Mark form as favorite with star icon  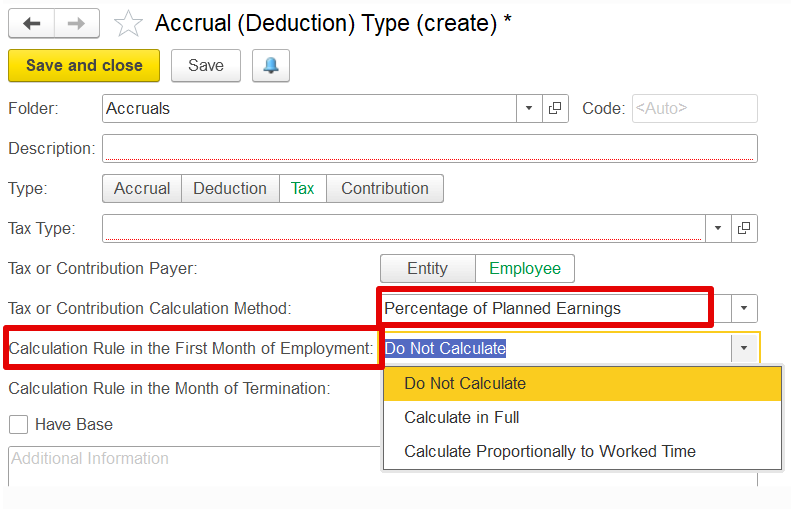(128, 24)
